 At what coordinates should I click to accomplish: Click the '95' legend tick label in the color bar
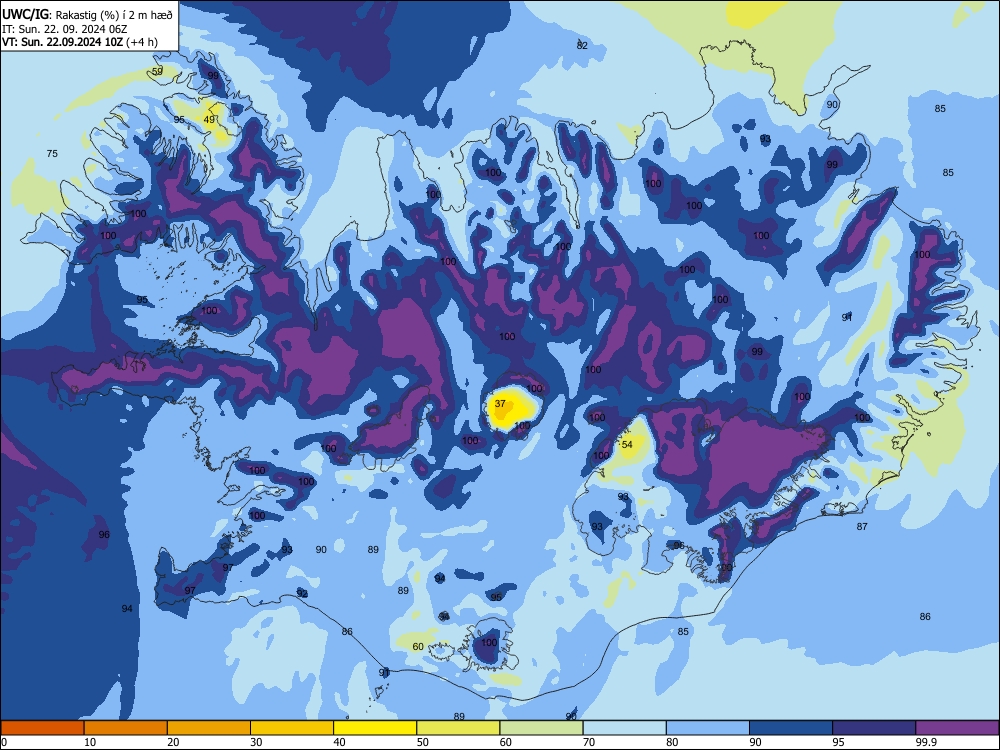(838, 742)
